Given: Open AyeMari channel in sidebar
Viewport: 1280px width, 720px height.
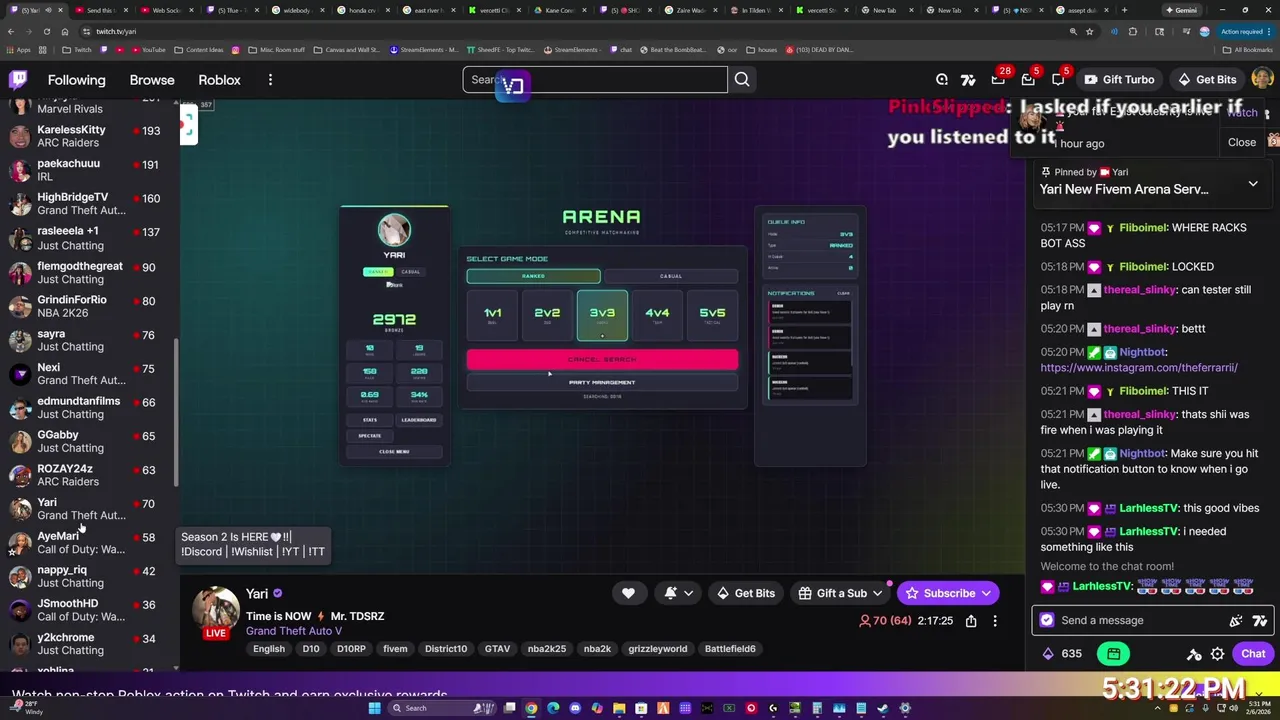Looking at the screenshot, I should [88, 542].
